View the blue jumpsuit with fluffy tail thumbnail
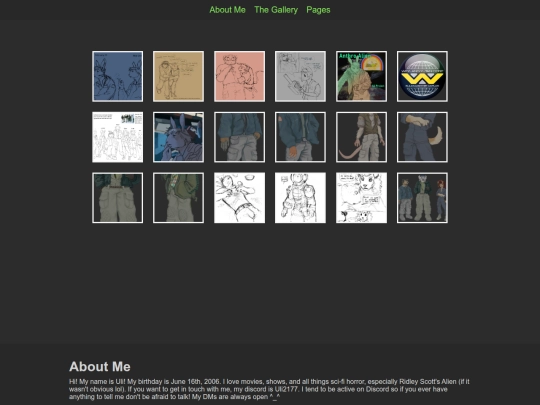Image resolution: width=540 pixels, height=405 pixels. click(x=422, y=137)
